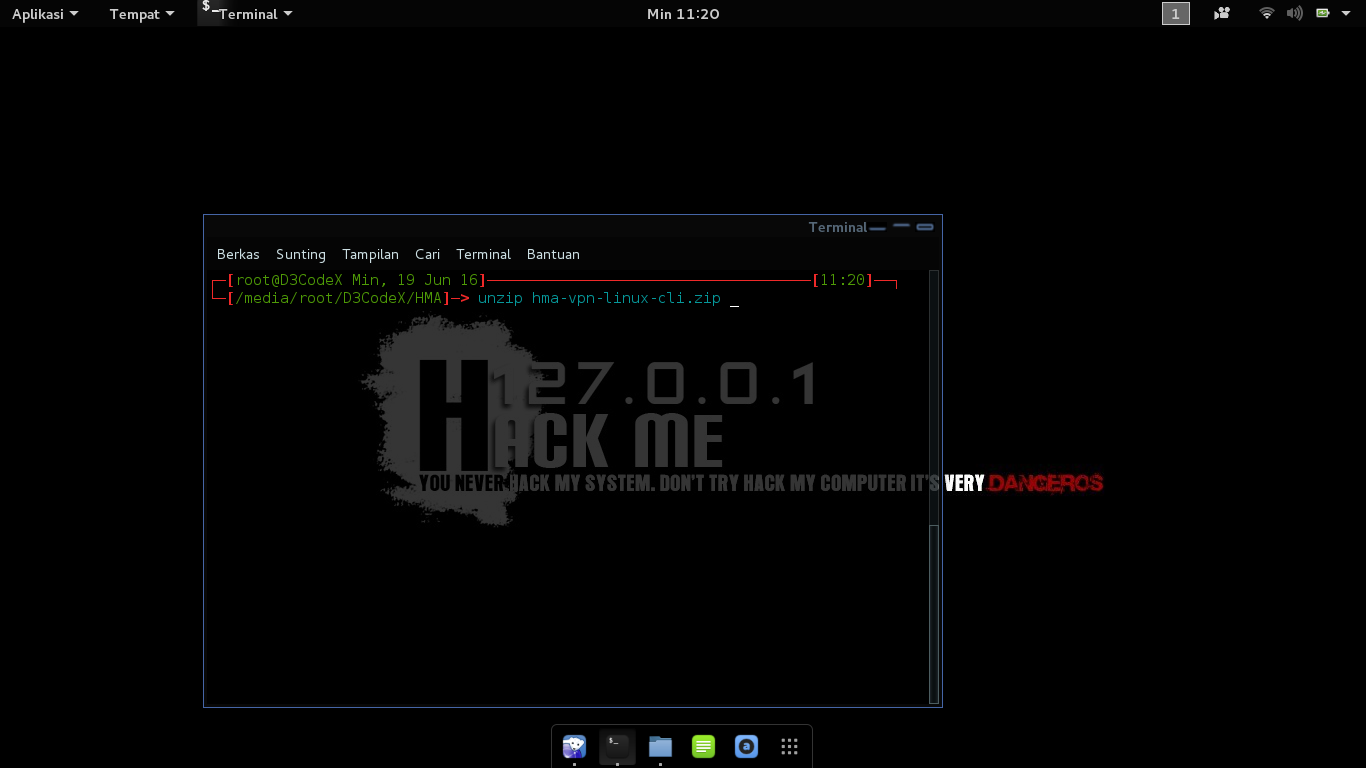Open the Tampilan menu
1366x768 pixels.
370,254
